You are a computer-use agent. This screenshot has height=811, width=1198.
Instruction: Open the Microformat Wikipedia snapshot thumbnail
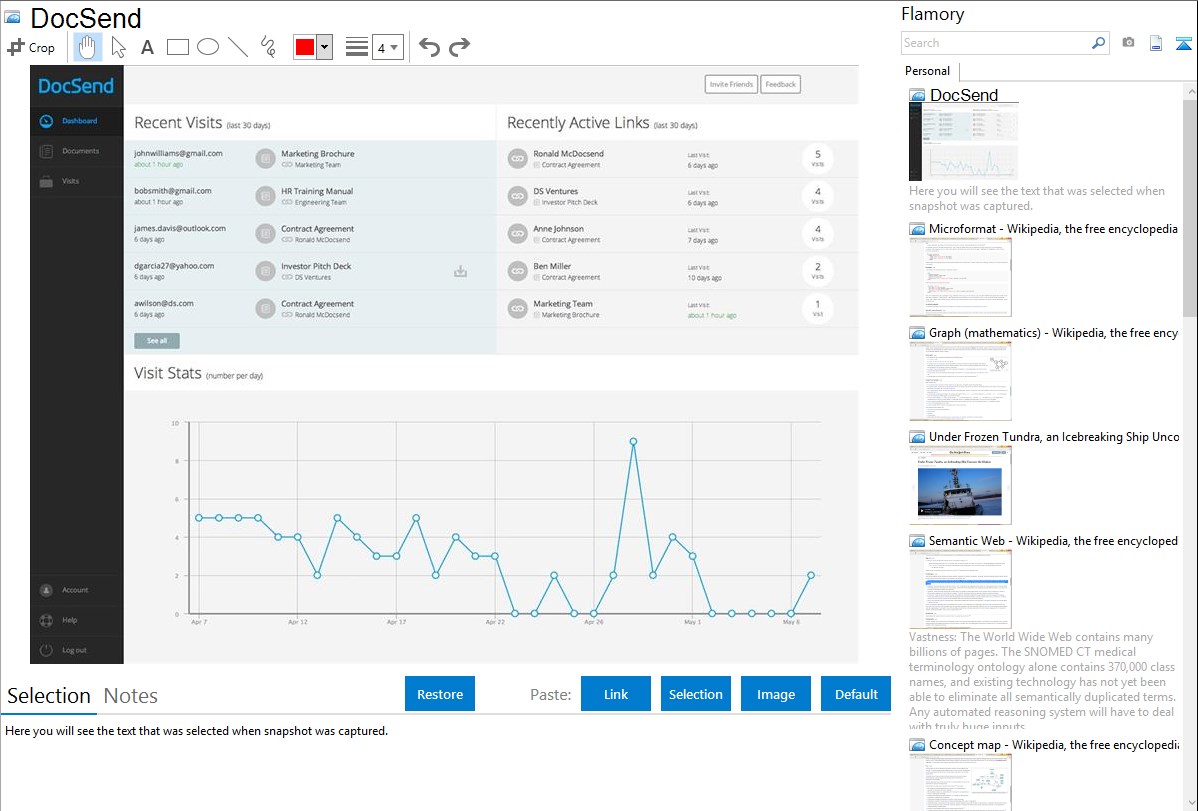(x=960, y=277)
